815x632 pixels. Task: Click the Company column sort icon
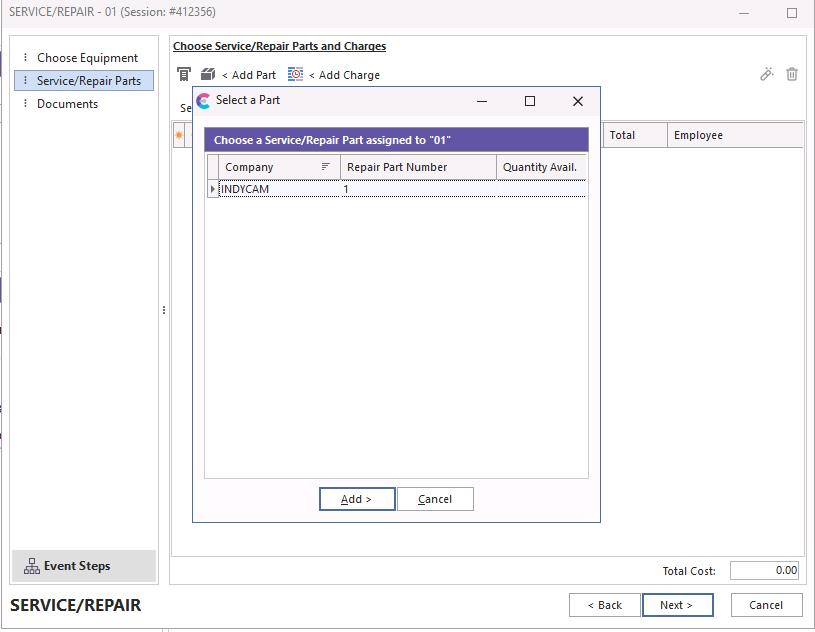326,167
